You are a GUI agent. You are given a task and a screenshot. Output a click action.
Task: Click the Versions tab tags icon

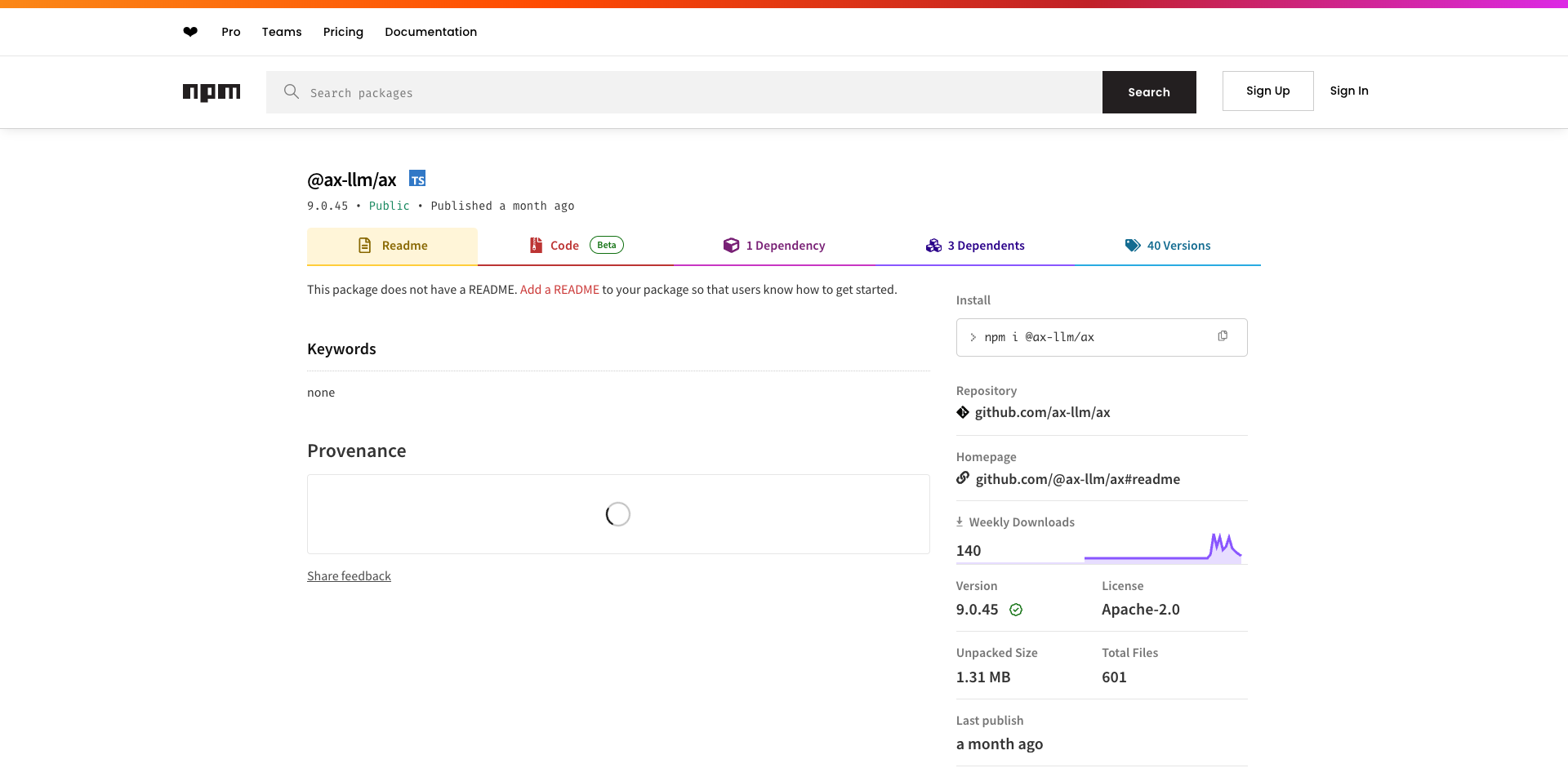pos(1133,245)
